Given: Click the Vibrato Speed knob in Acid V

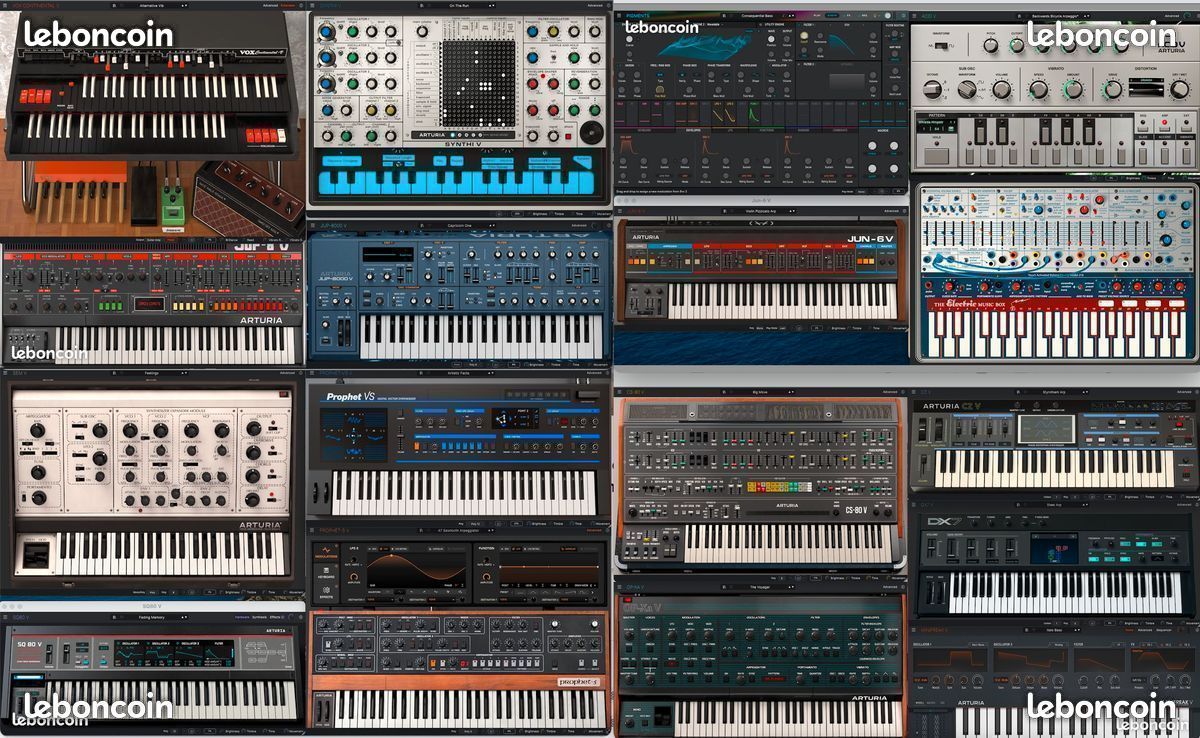Looking at the screenshot, I should coord(1038,89).
